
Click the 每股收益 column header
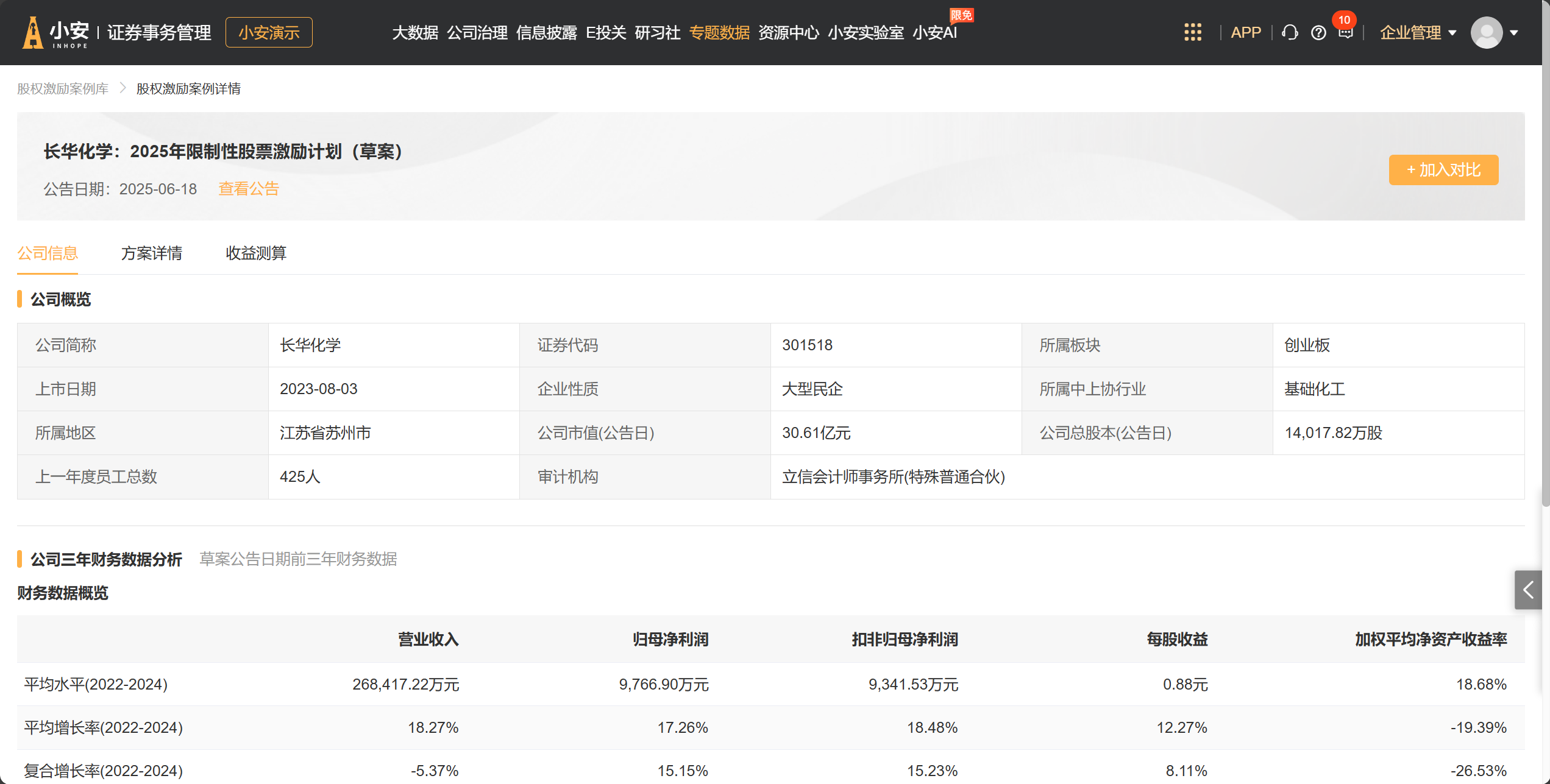point(1177,639)
